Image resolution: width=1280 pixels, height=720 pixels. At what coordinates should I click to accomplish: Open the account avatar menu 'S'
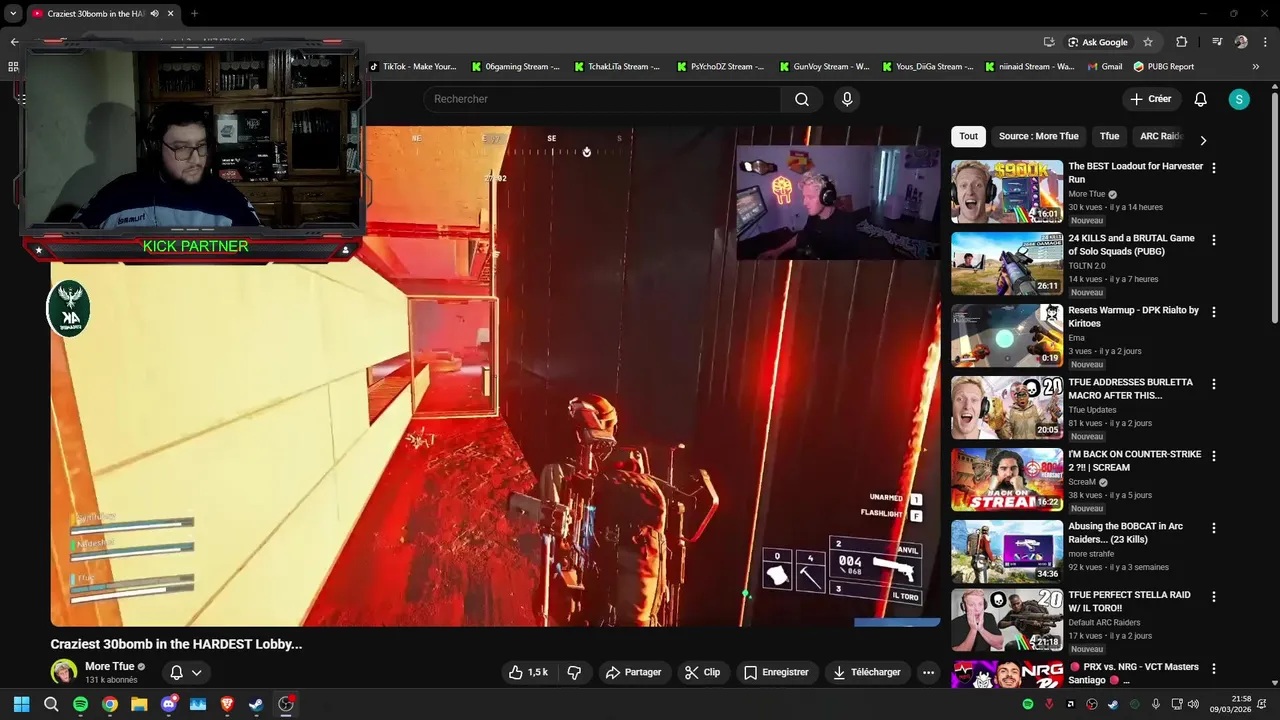click(1239, 99)
